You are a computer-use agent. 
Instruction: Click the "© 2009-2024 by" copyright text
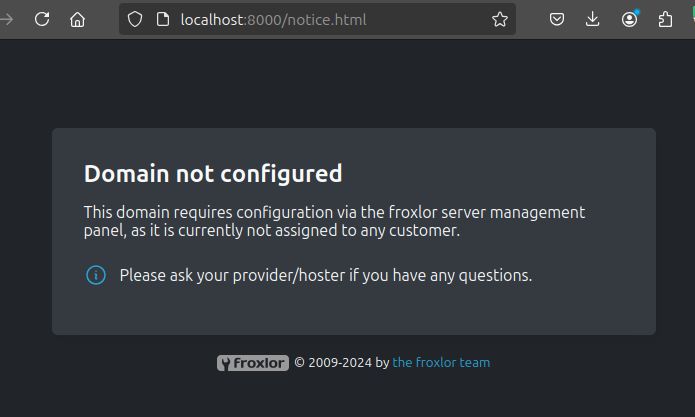(x=341, y=363)
